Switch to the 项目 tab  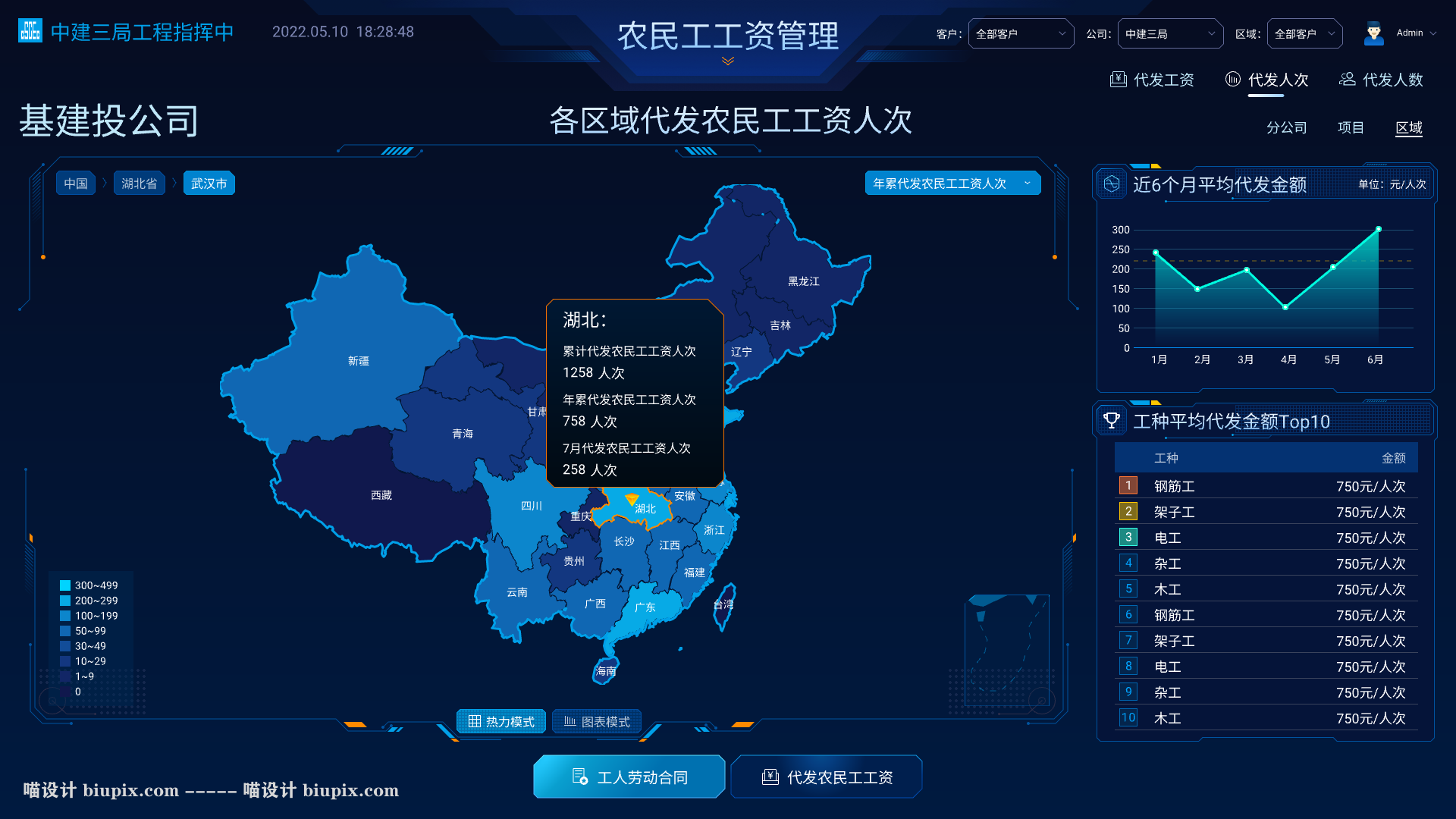coord(1351,127)
